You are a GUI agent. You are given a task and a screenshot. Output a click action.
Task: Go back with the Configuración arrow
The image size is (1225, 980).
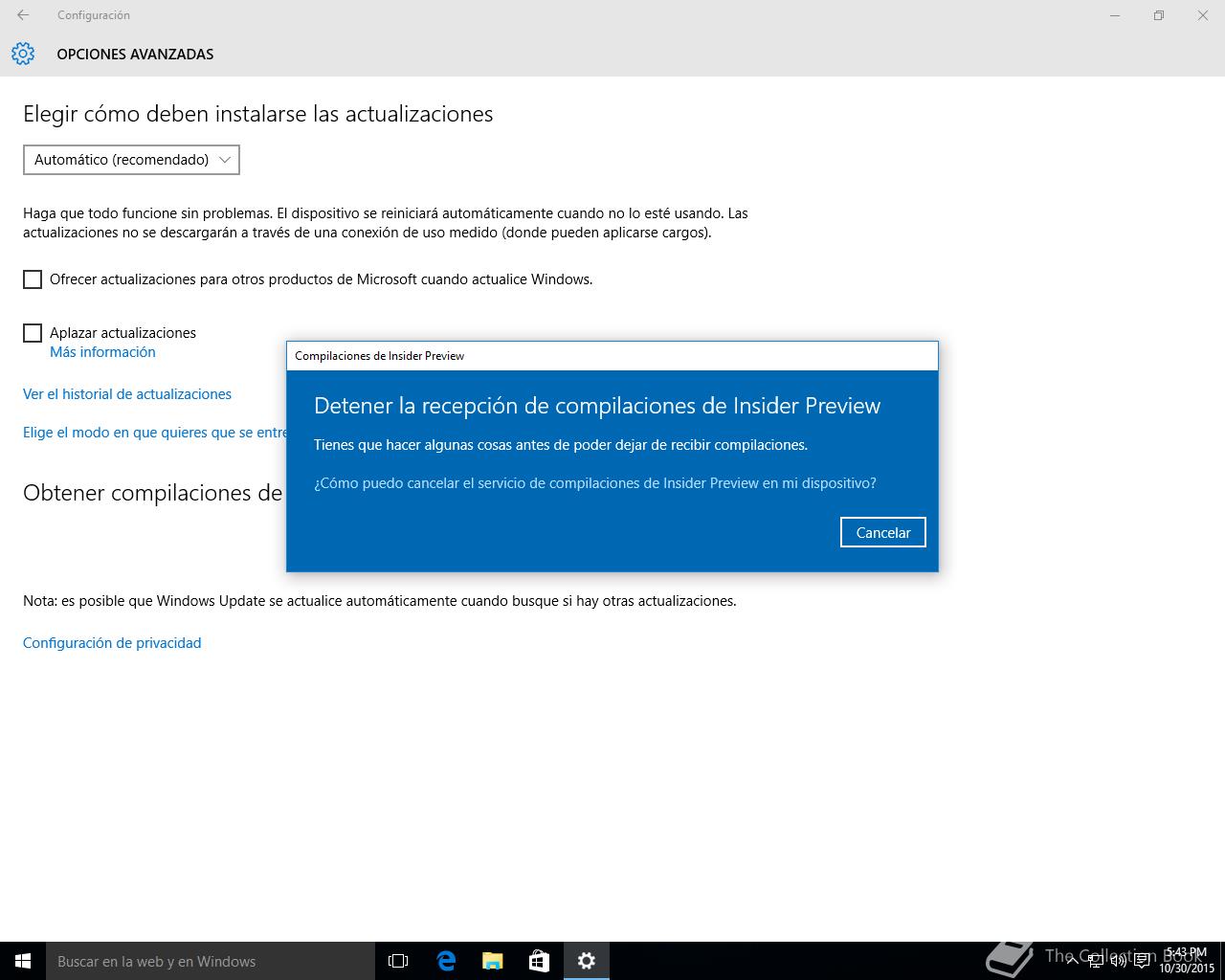(x=23, y=15)
